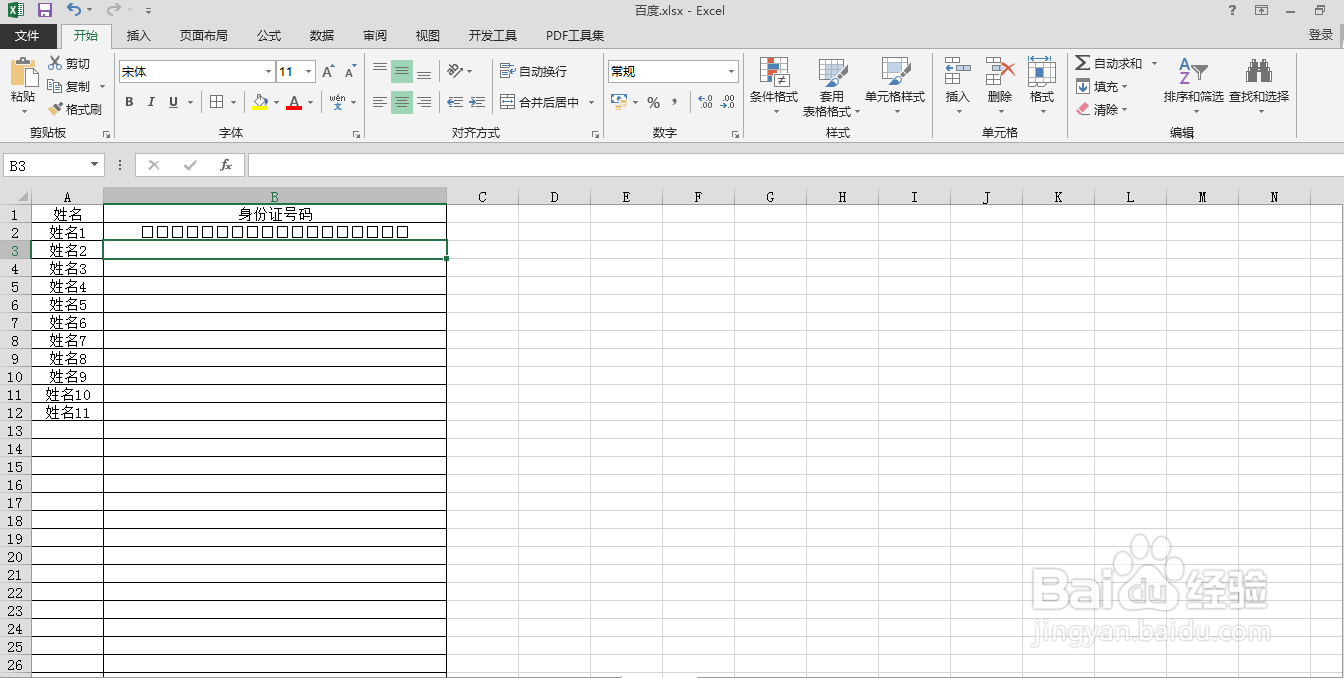Open the 公式 ribbon tab
This screenshot has height=678, width=1344.
pos(268,35)
